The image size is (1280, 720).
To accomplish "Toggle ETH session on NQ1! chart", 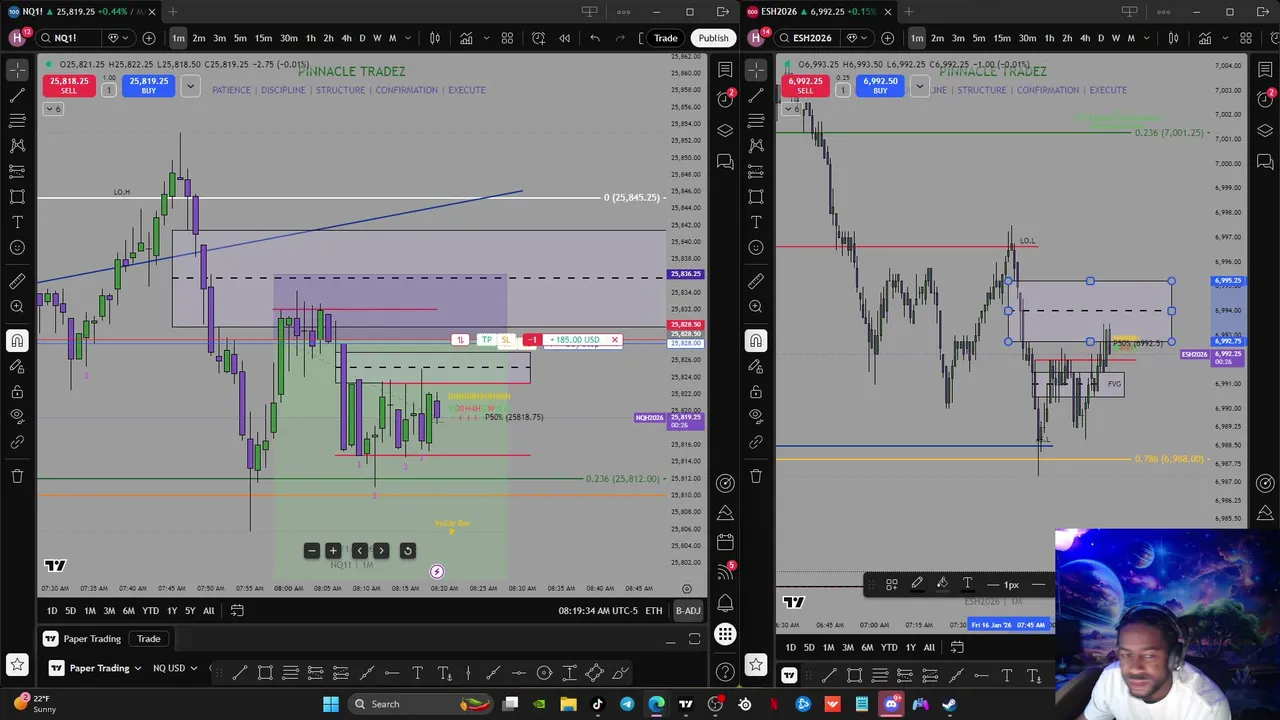I will (x=654, y=611).
